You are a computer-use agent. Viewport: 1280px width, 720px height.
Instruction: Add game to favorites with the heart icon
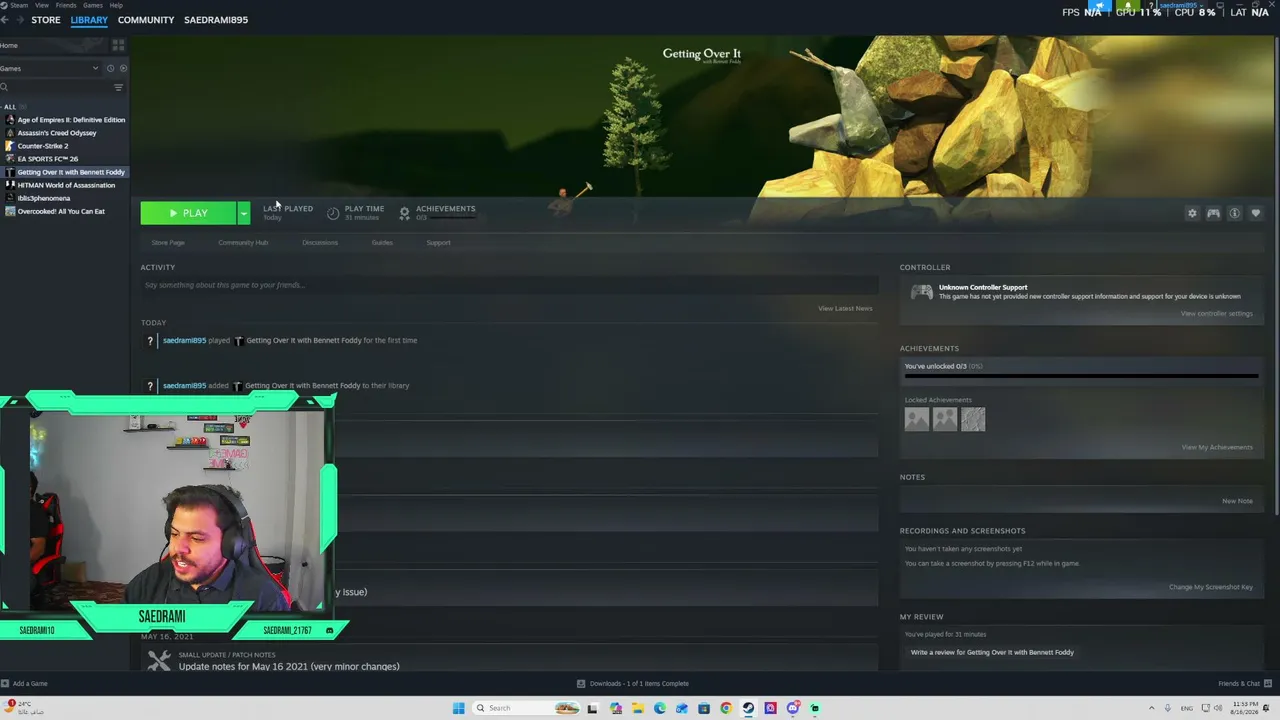(1256, 213)
